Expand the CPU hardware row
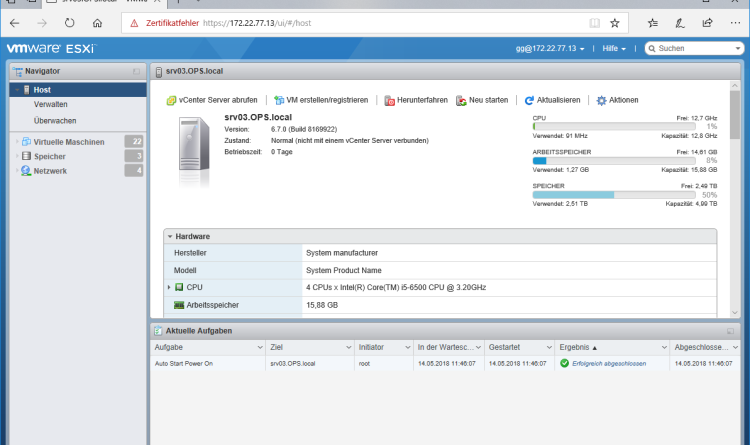The height and width of the screenshot is (445, 750). click(169, 287)
